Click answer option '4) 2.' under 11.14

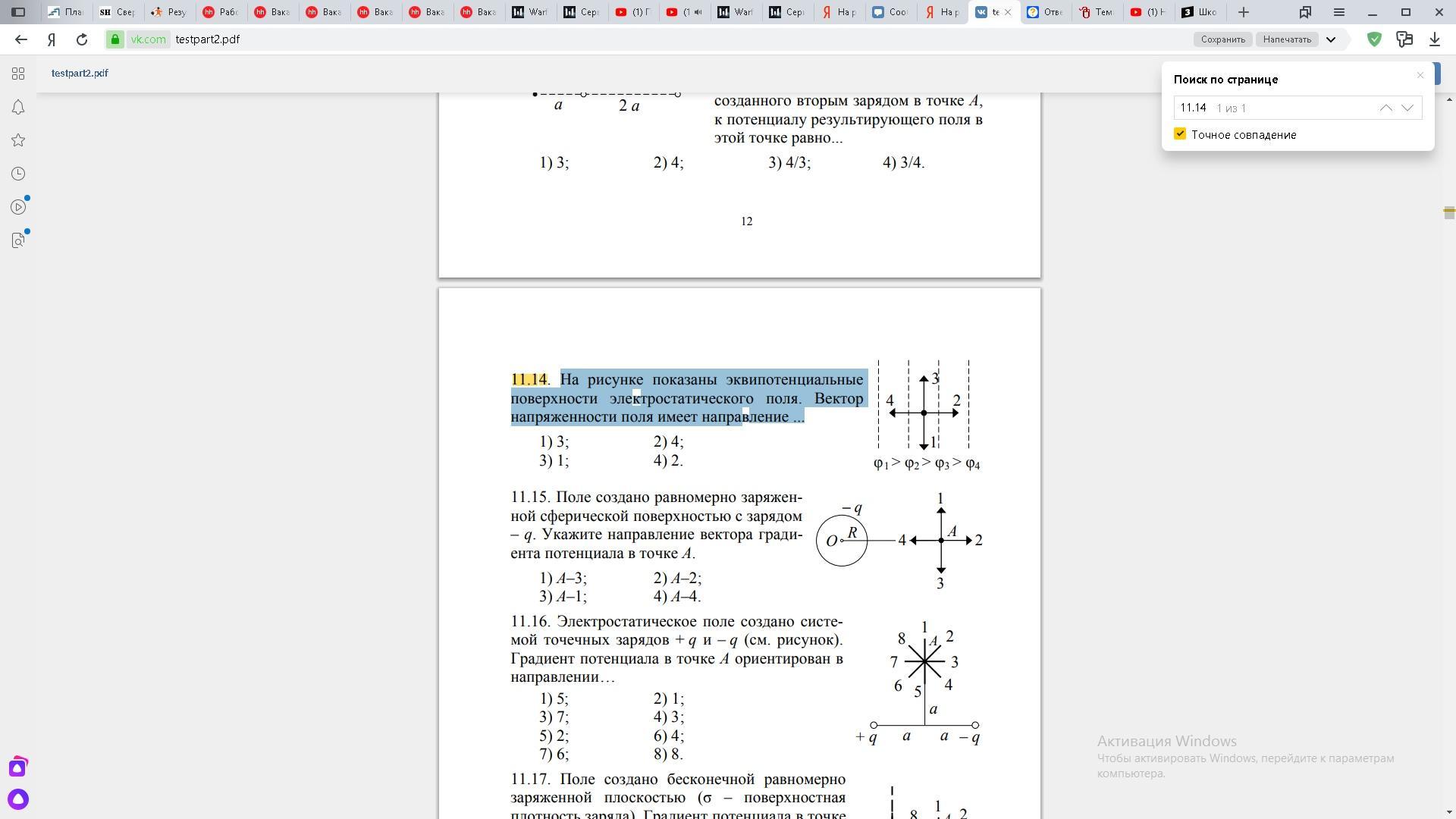pyautogui.click(x=668, y=461)
